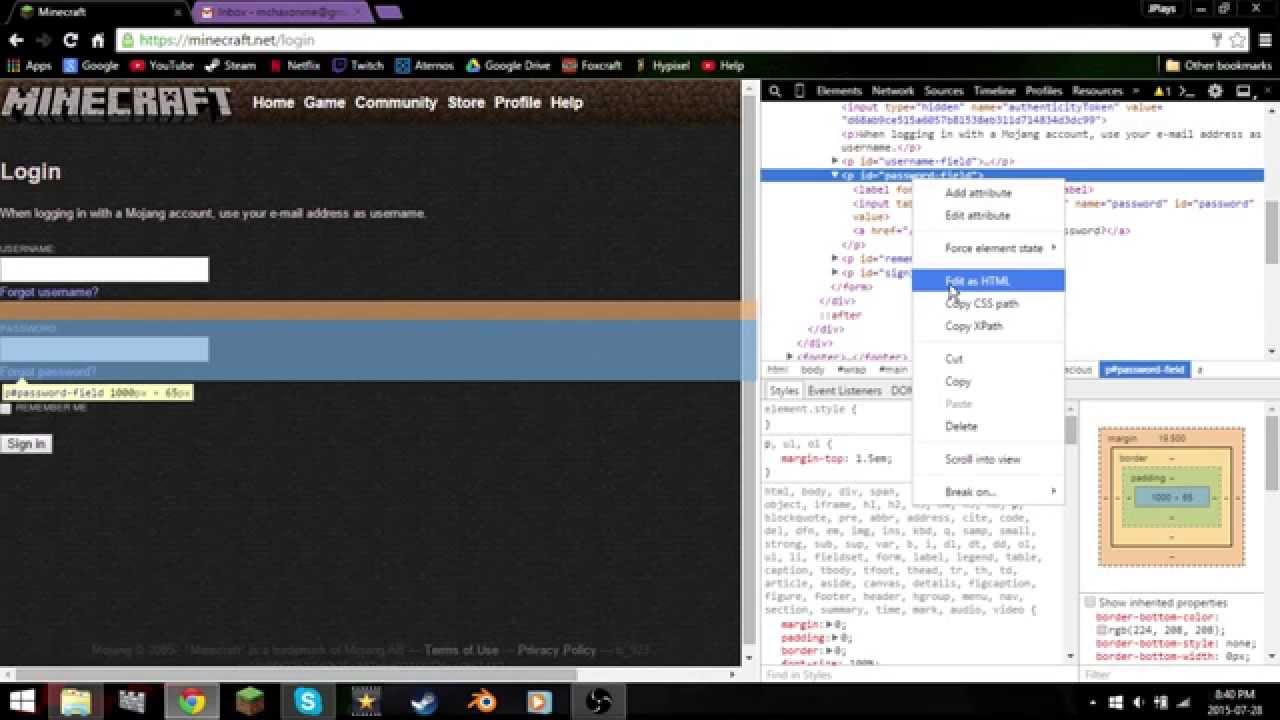Click the Blender icon in the taskbar
The image size is (1280, 720).
482,701
